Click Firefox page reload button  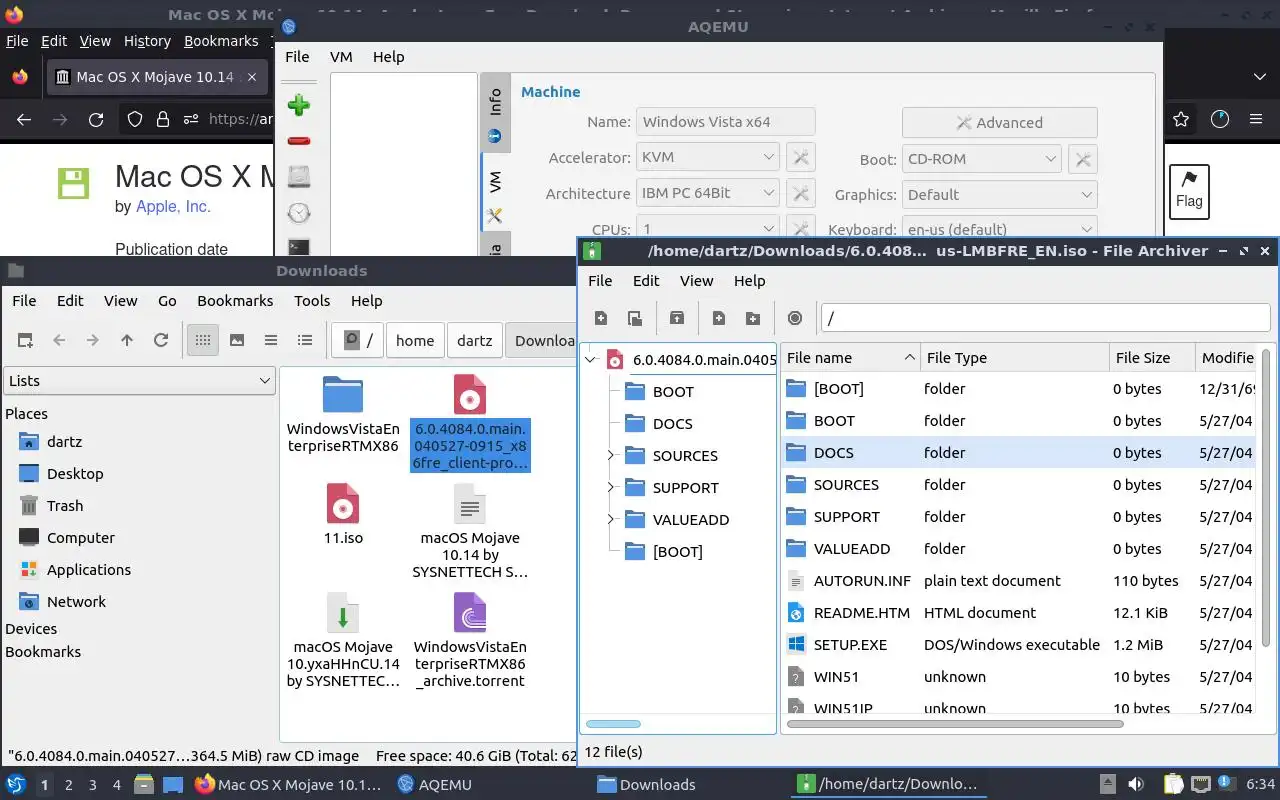click(x=96, y=119)
